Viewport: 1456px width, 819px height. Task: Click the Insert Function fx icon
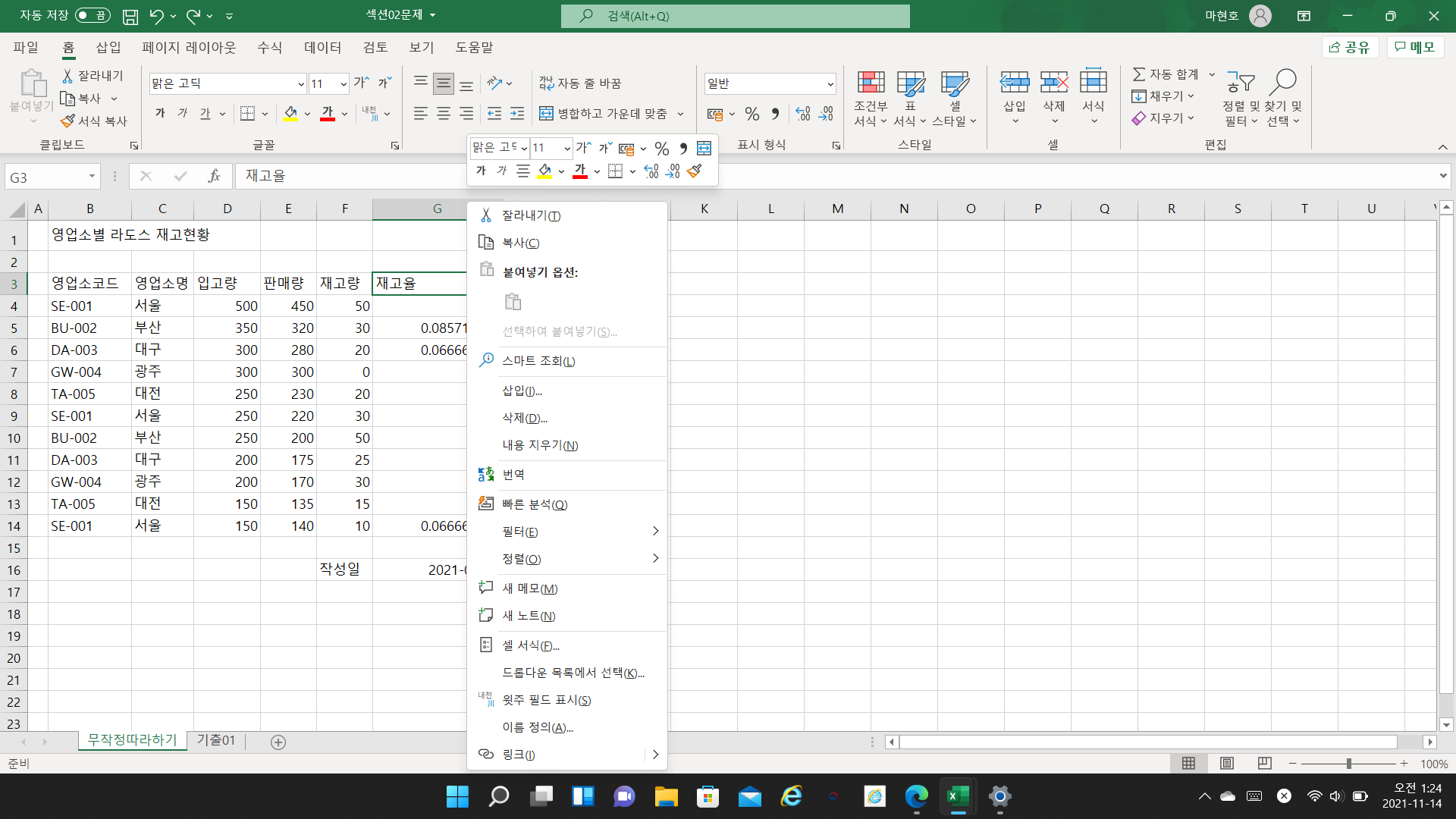pyautogui.click(x=214, y=176)
